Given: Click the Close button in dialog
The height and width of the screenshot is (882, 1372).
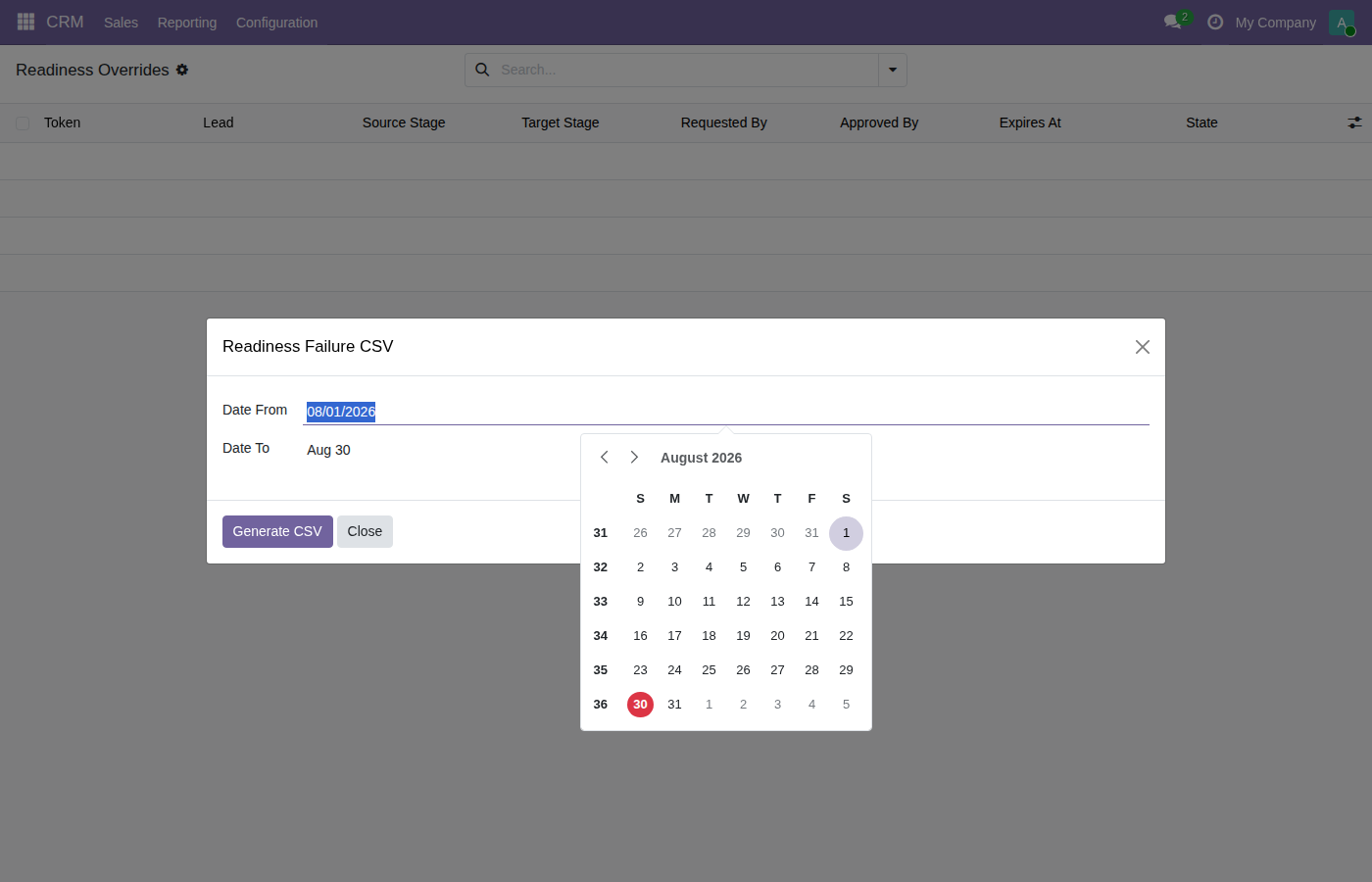Looking at the screenshot, I should (365, 531).
